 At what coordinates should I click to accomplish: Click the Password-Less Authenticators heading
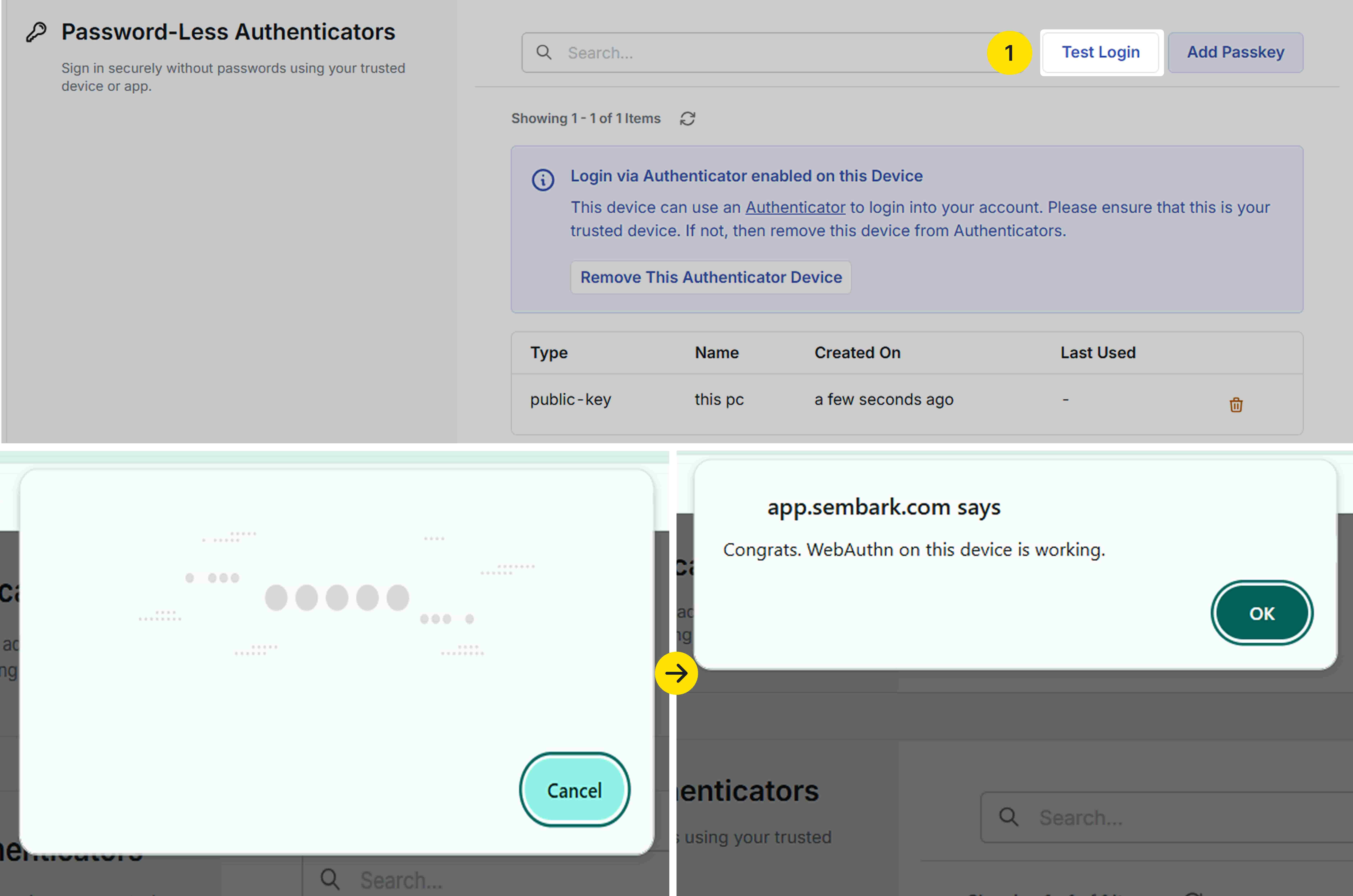228,32
